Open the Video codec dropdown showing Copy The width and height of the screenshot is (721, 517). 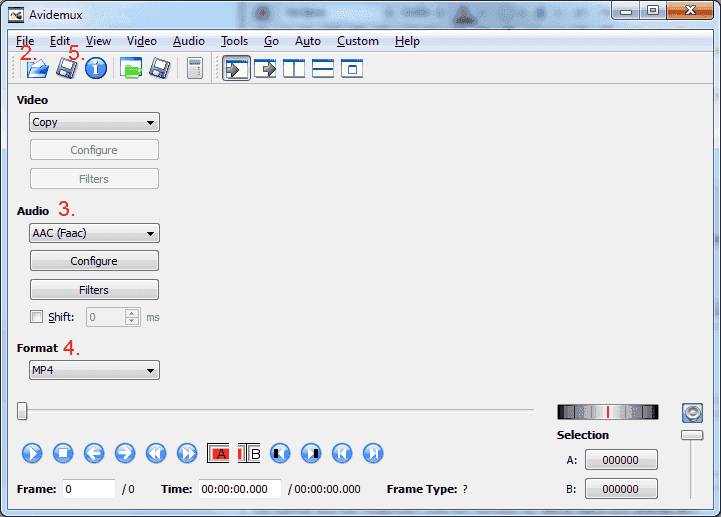tap(94, 122)
